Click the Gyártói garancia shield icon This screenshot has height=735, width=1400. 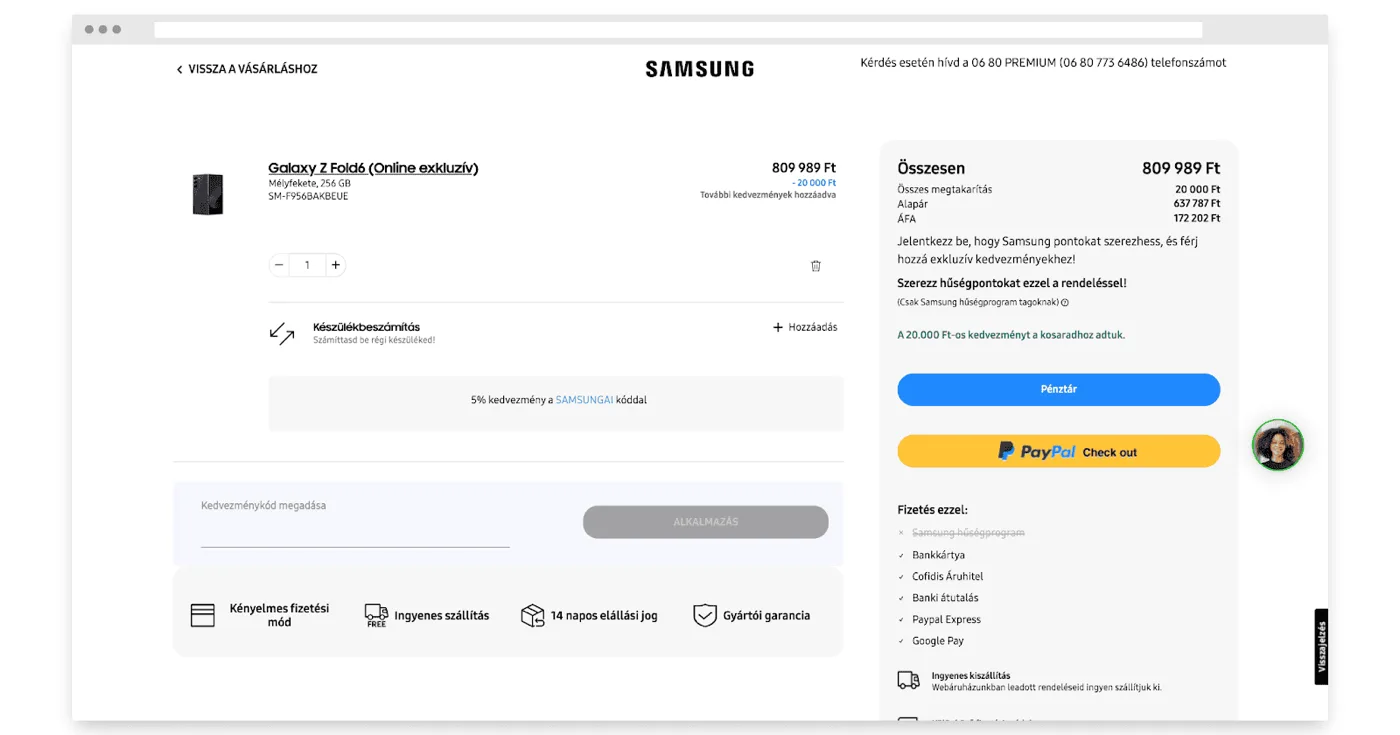tap(705, 615)
